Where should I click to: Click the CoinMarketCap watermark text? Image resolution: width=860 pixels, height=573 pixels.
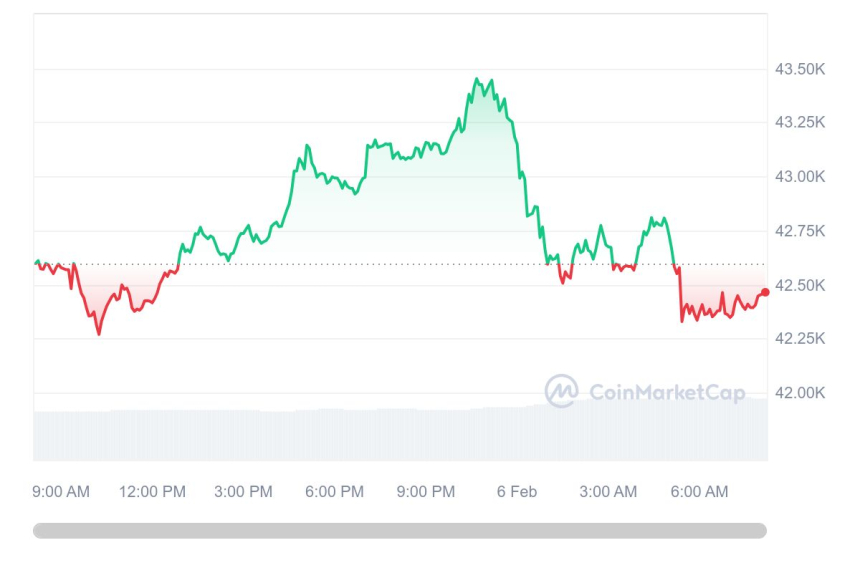667,393
